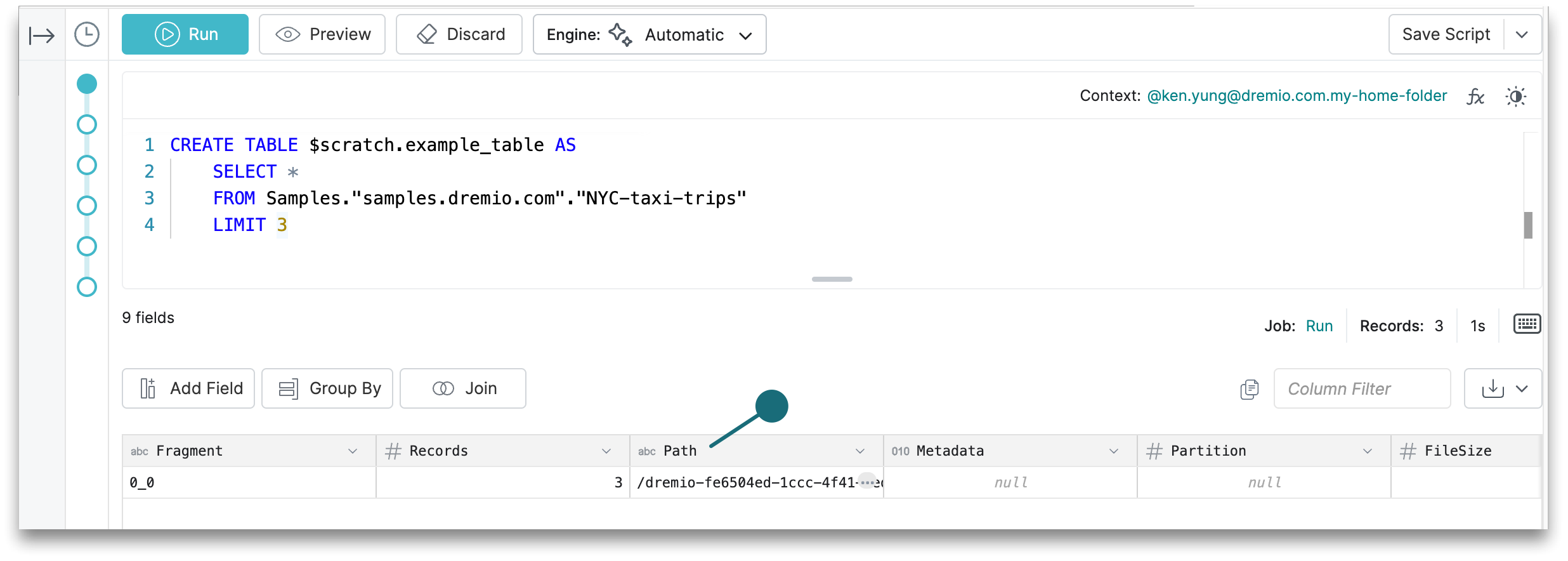
Task: Copy results to clipboard icon
Action: click(x=1249, y=389)
